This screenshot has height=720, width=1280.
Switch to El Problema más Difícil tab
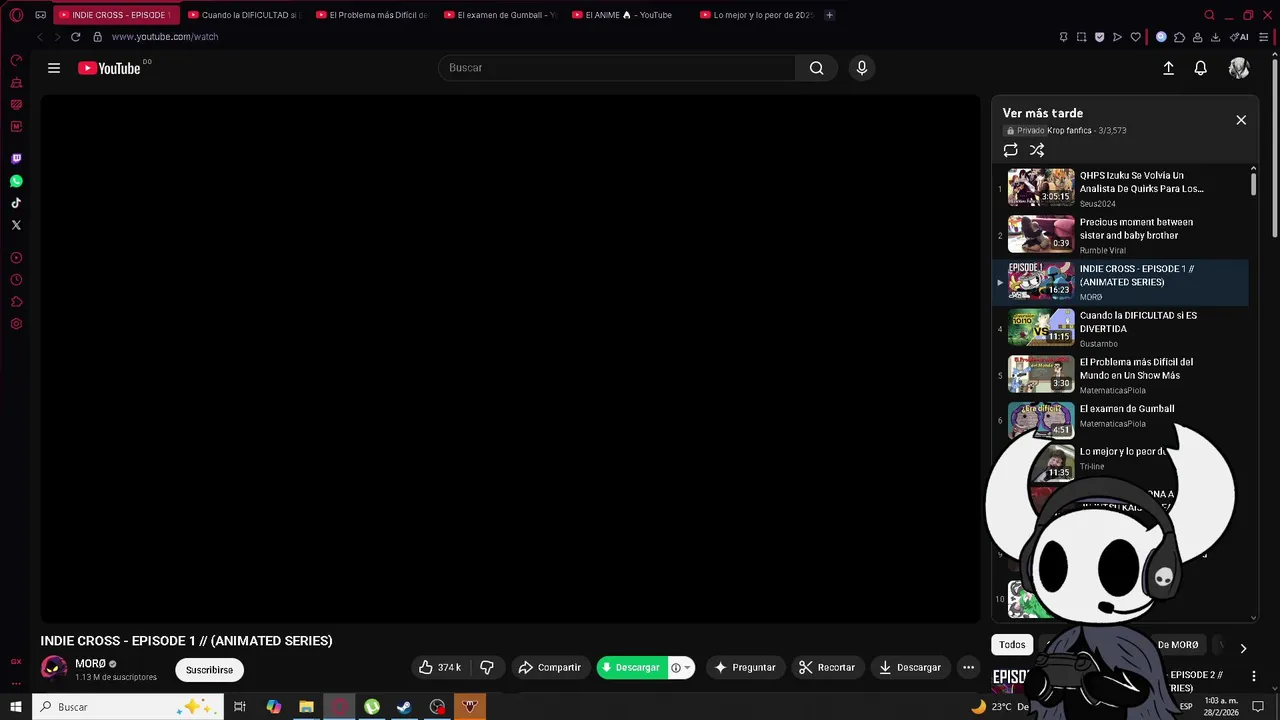click(x=372, y=15)
